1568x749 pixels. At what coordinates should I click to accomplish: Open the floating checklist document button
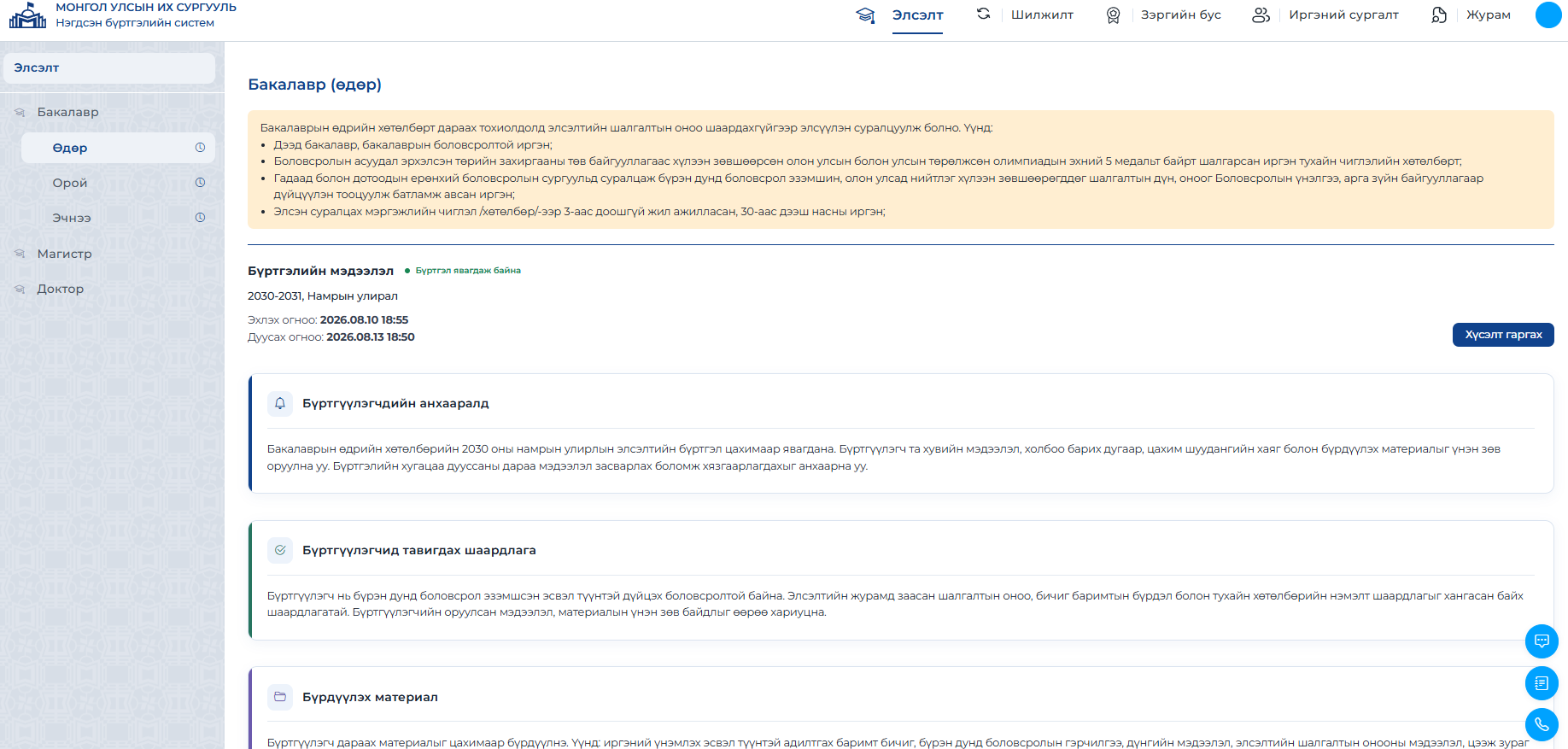click(x=1542, y=683)
